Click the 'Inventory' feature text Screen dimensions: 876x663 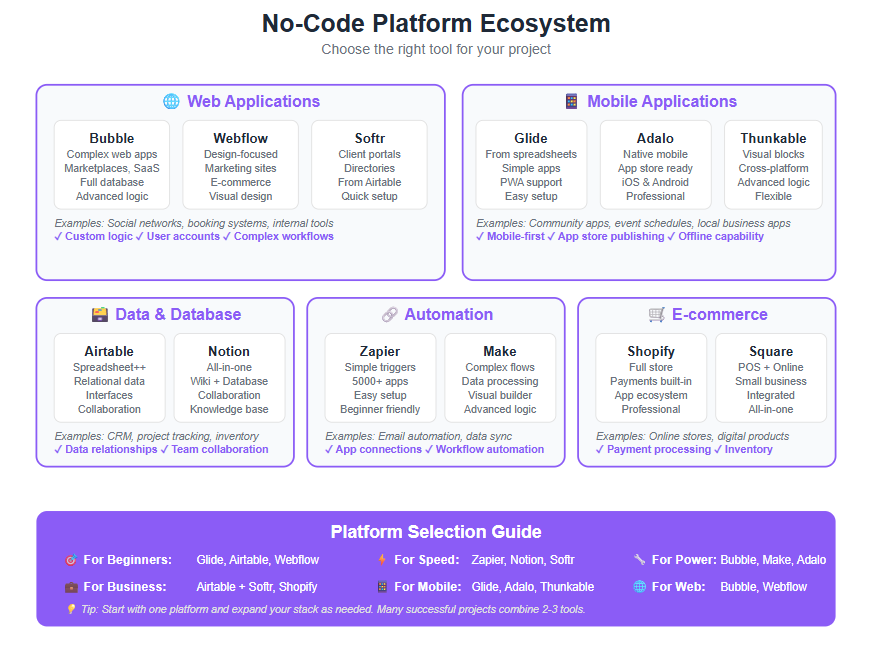tap(749, 449)
